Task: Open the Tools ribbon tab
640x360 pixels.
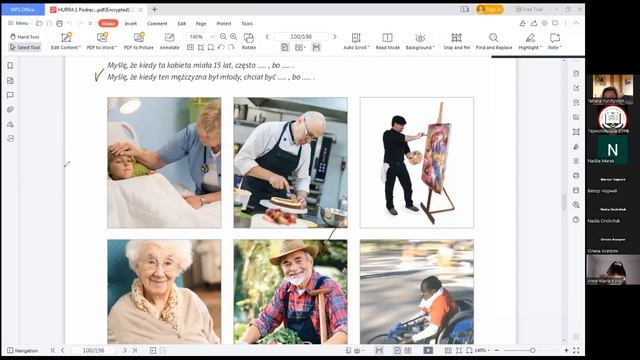Action: (247, 24)
